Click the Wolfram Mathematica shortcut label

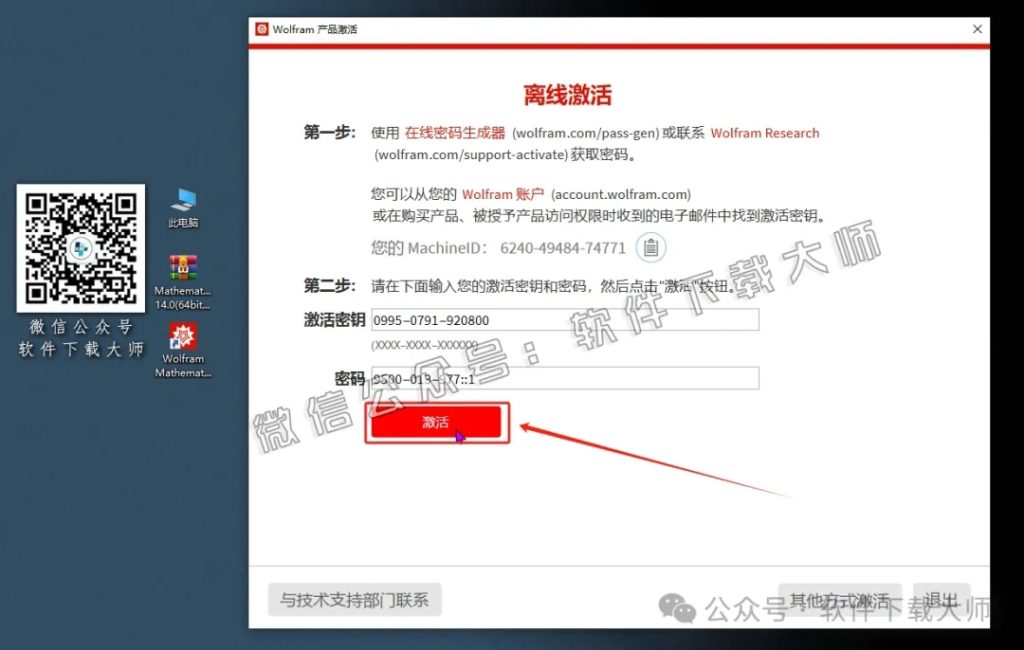(182, 366)
